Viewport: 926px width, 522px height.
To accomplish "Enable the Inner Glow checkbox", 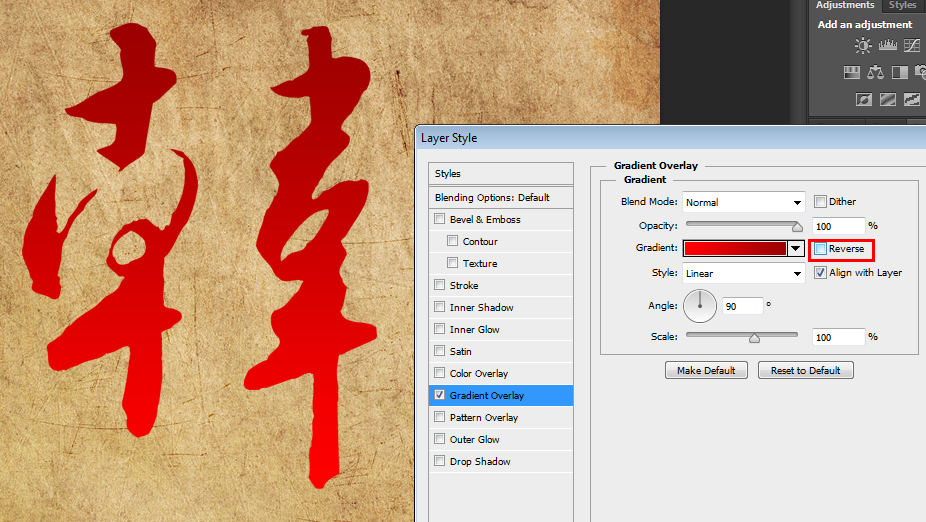I will coord(439,328).
